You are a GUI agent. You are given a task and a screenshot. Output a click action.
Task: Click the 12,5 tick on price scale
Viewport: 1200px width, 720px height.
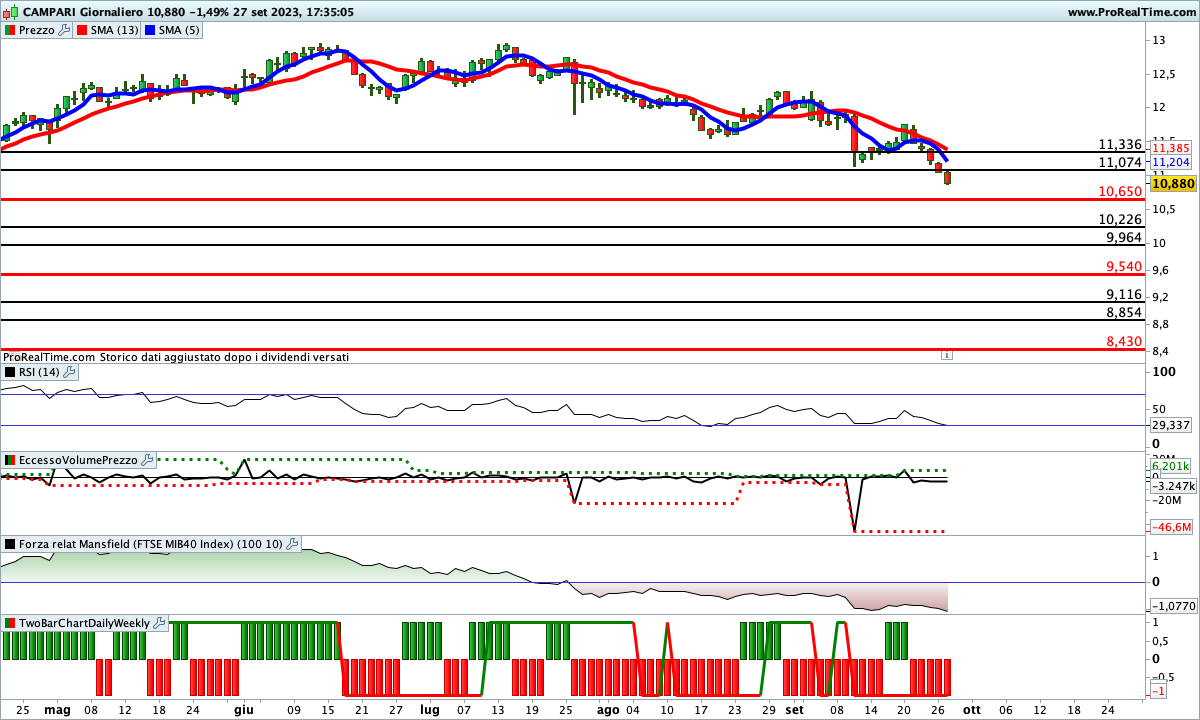[x=1163, y=75]
